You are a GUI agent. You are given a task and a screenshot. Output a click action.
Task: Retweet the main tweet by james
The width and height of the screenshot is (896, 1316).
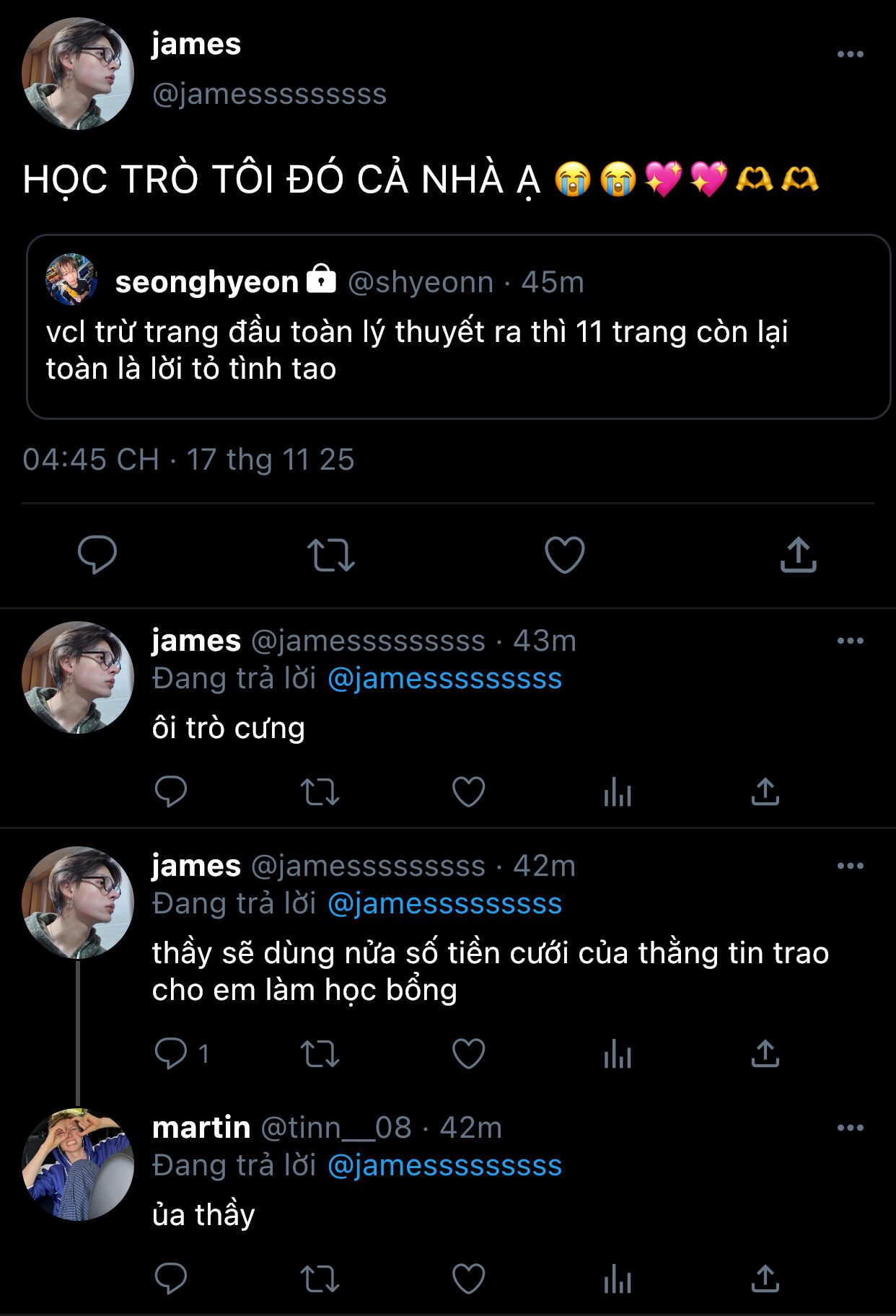click(331, 555)
